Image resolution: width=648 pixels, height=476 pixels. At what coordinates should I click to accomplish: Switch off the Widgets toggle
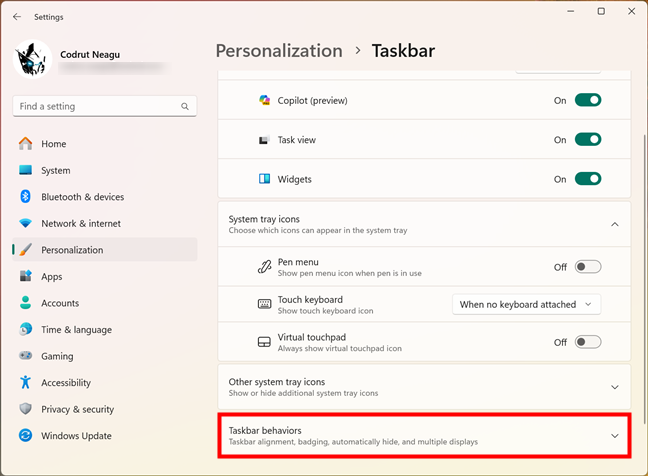coord(588,179)
